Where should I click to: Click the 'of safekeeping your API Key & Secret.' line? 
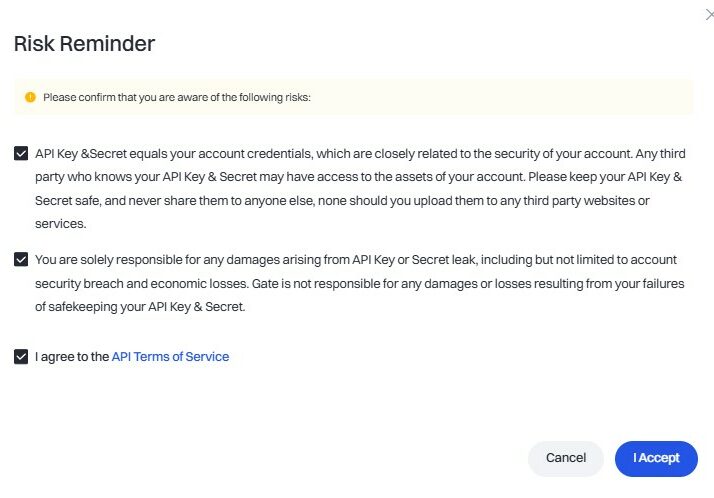140,307
